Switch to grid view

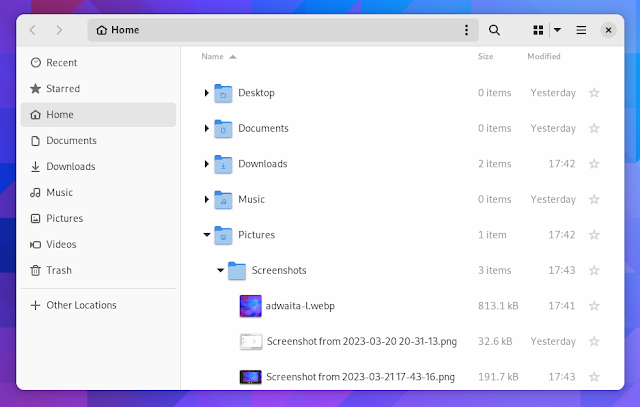[x=538, y=30]
